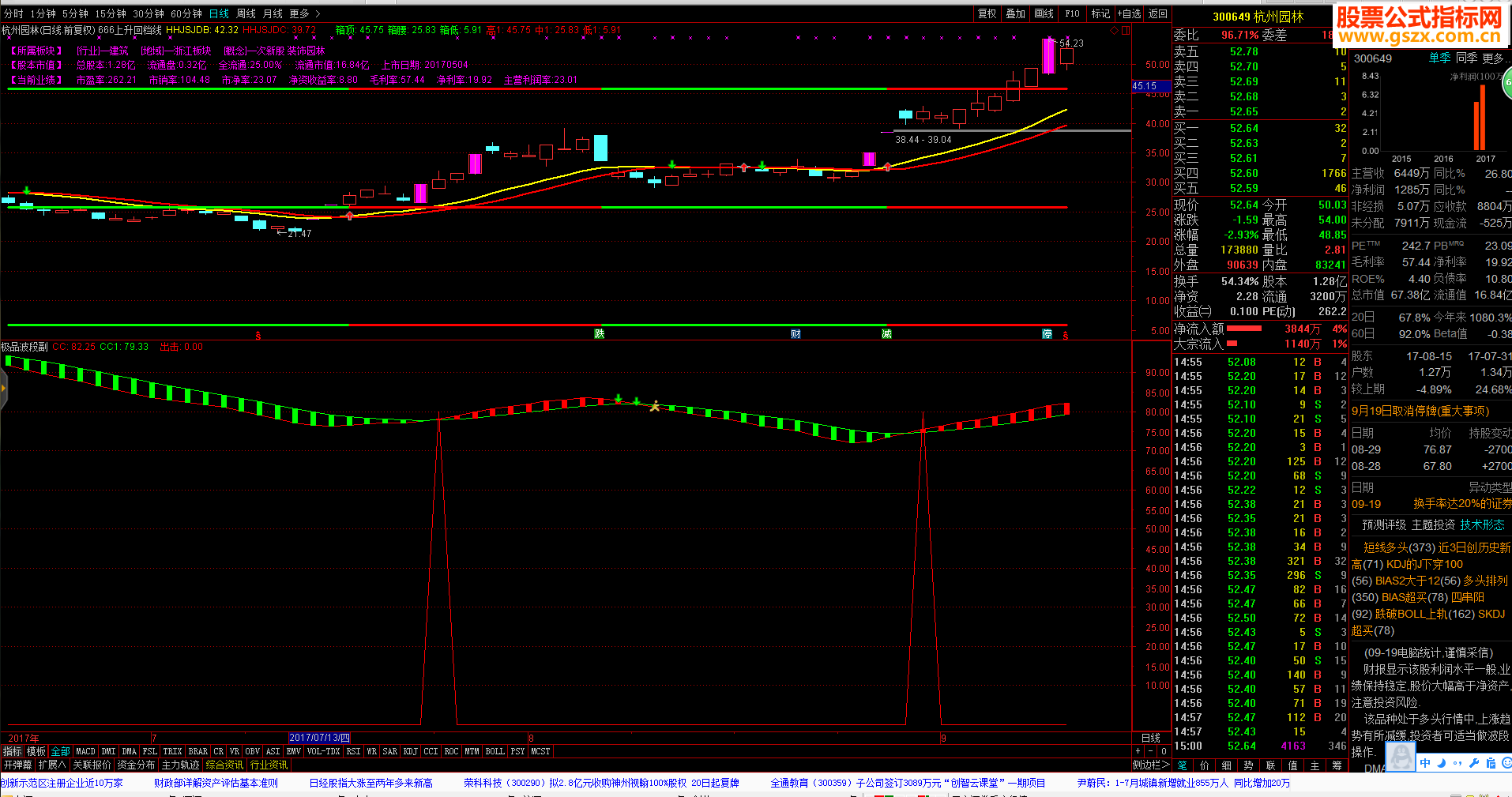Click the 财 financial report marker
The height and width of the screenshot is (797, 1512).
pos(795,334)
